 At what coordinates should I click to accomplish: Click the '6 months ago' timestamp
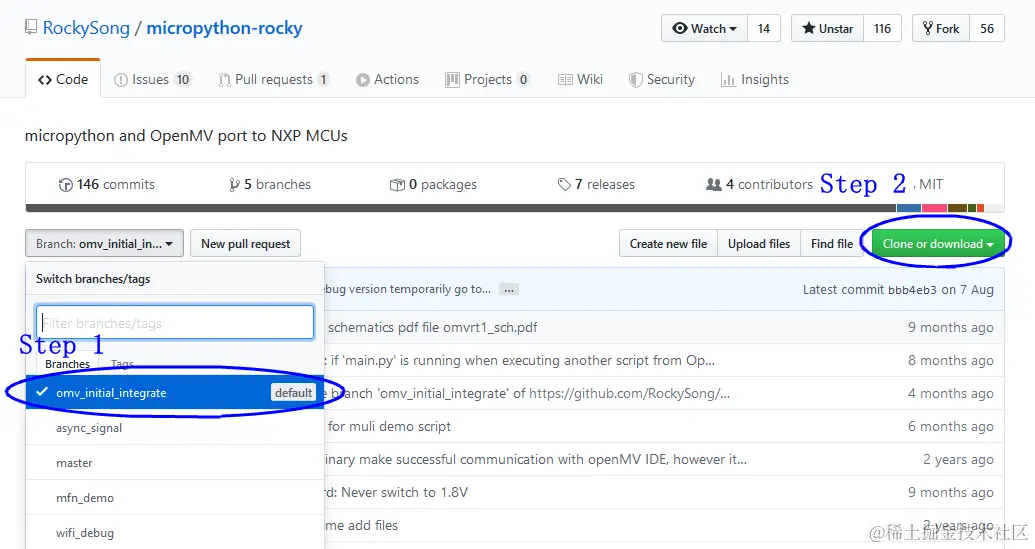[951, 426]
